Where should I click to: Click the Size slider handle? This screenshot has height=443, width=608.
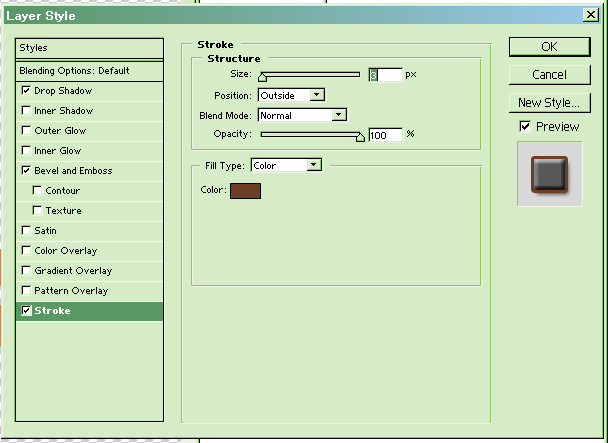263,76
